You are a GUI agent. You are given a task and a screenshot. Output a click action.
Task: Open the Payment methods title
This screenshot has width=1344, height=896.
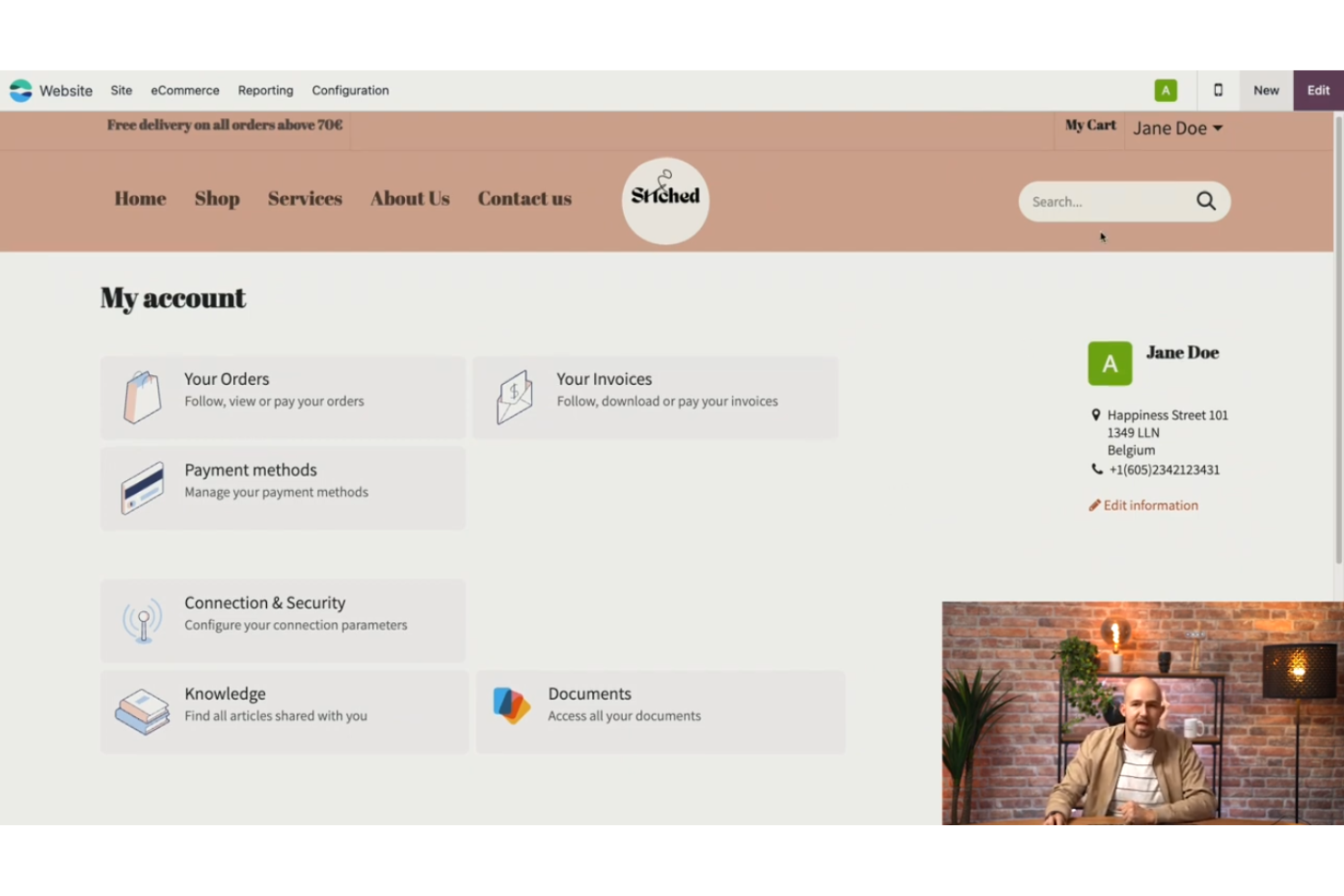251,470
